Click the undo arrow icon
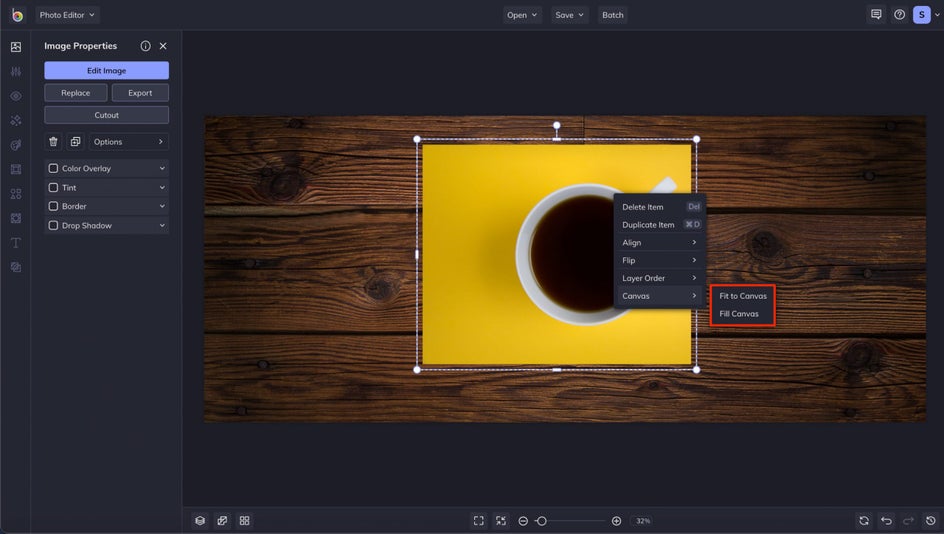The image size is (944, 534). 886,521
